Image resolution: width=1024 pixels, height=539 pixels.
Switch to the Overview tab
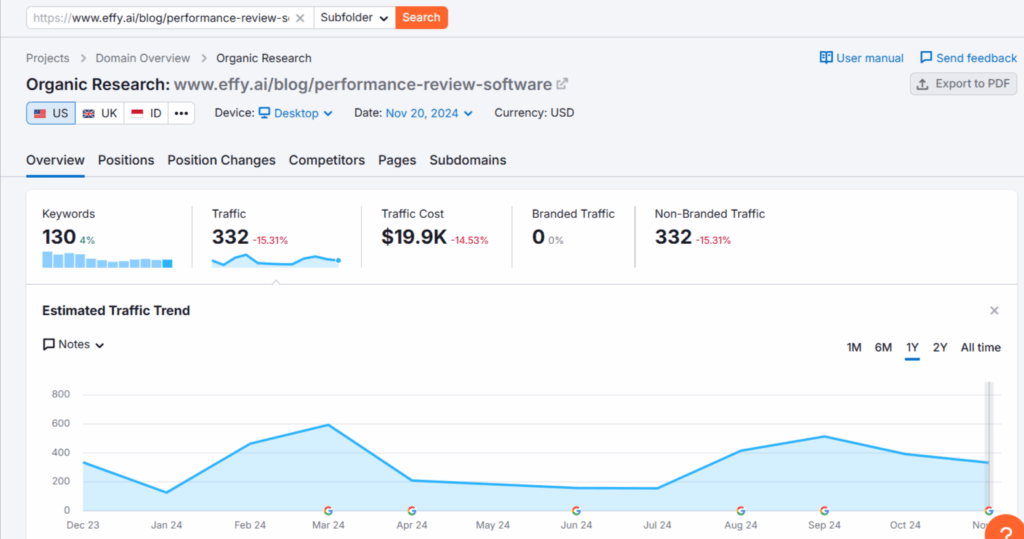(56, 160)
